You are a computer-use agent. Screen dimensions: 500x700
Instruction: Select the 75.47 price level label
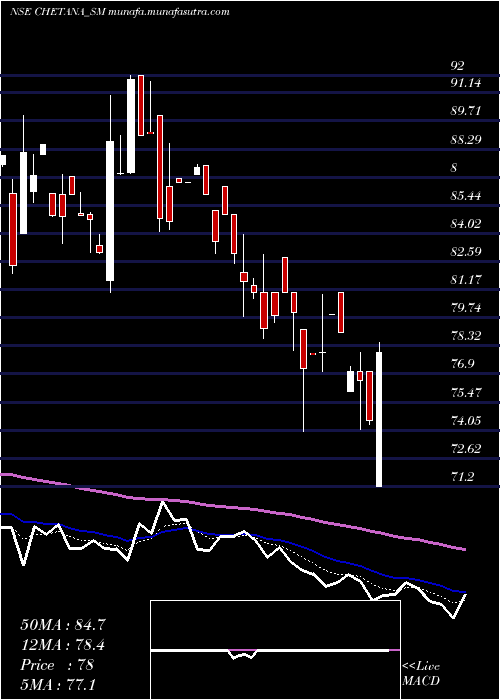[466, 393]
